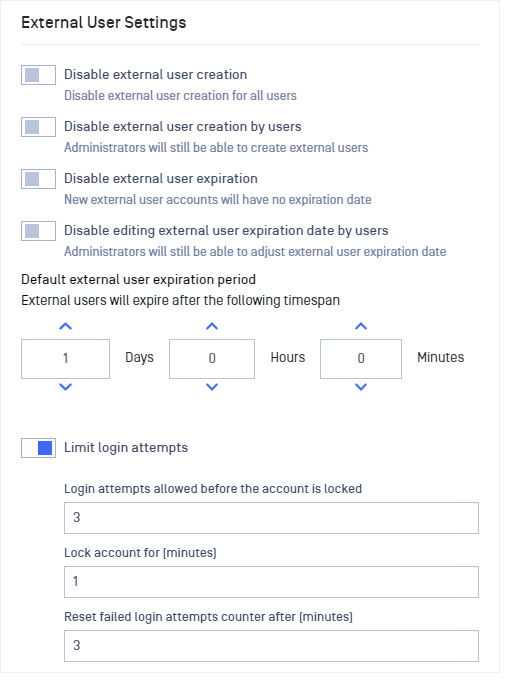Click the Disable external user expiration label
Viewport: 520px width, 687px height.
pos(161,179)
